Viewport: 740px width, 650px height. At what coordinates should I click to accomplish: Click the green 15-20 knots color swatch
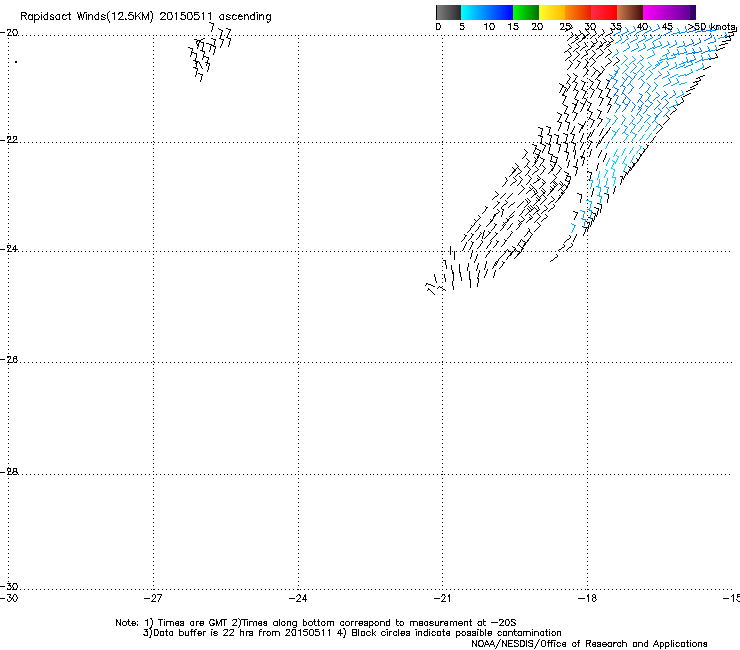click(x=526, y=12)
